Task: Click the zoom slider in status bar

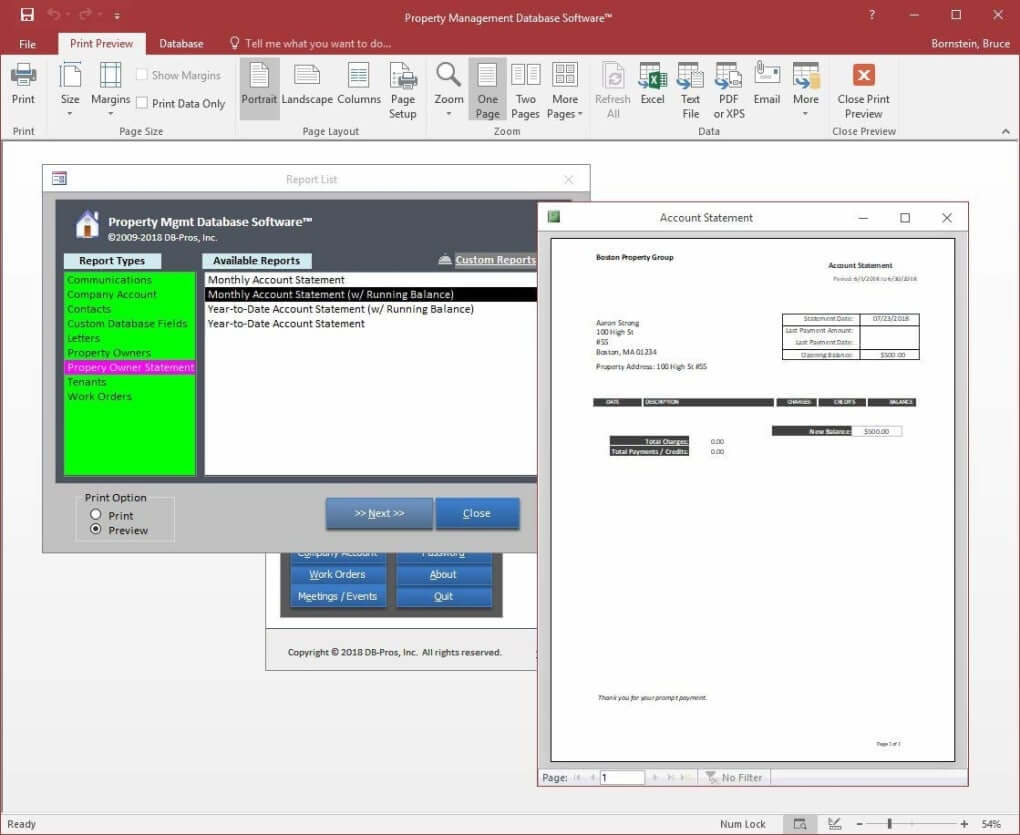Action: 890,824
